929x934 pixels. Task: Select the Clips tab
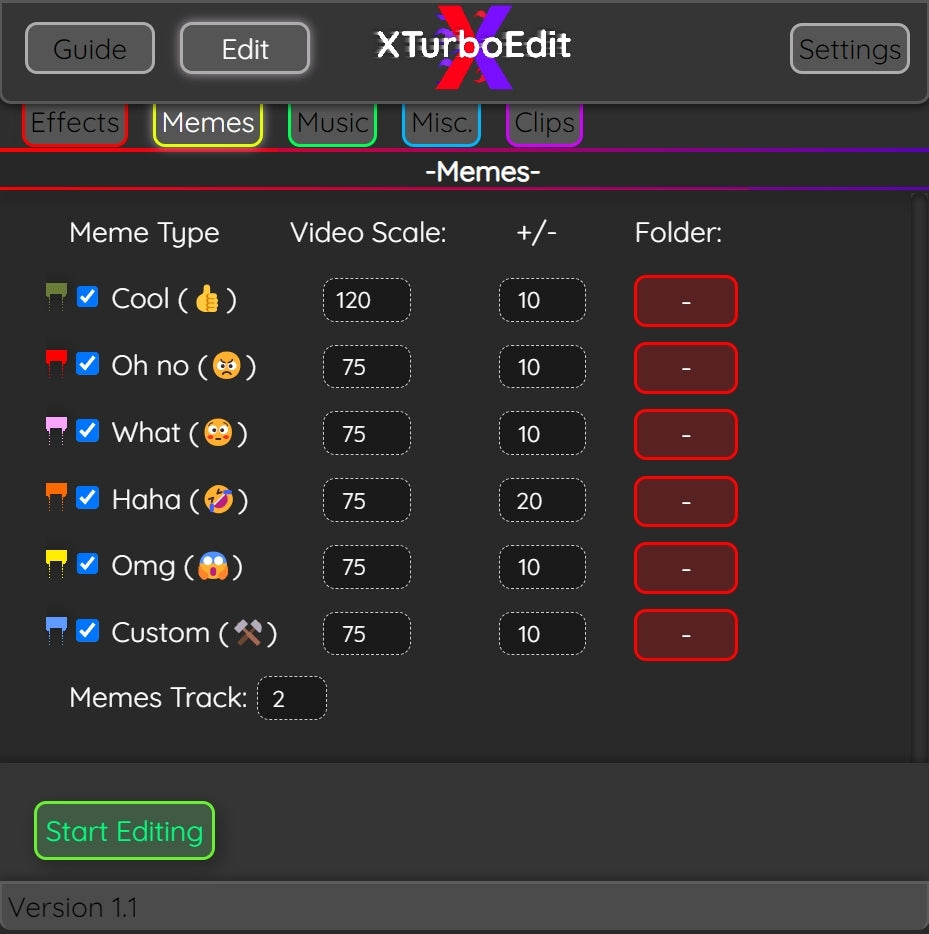coord(544,123)
